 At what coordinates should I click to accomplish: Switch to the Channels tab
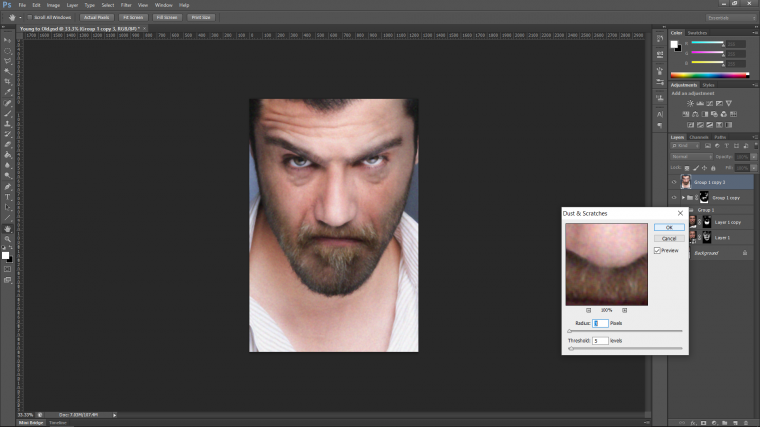click(x=698, y=137)
